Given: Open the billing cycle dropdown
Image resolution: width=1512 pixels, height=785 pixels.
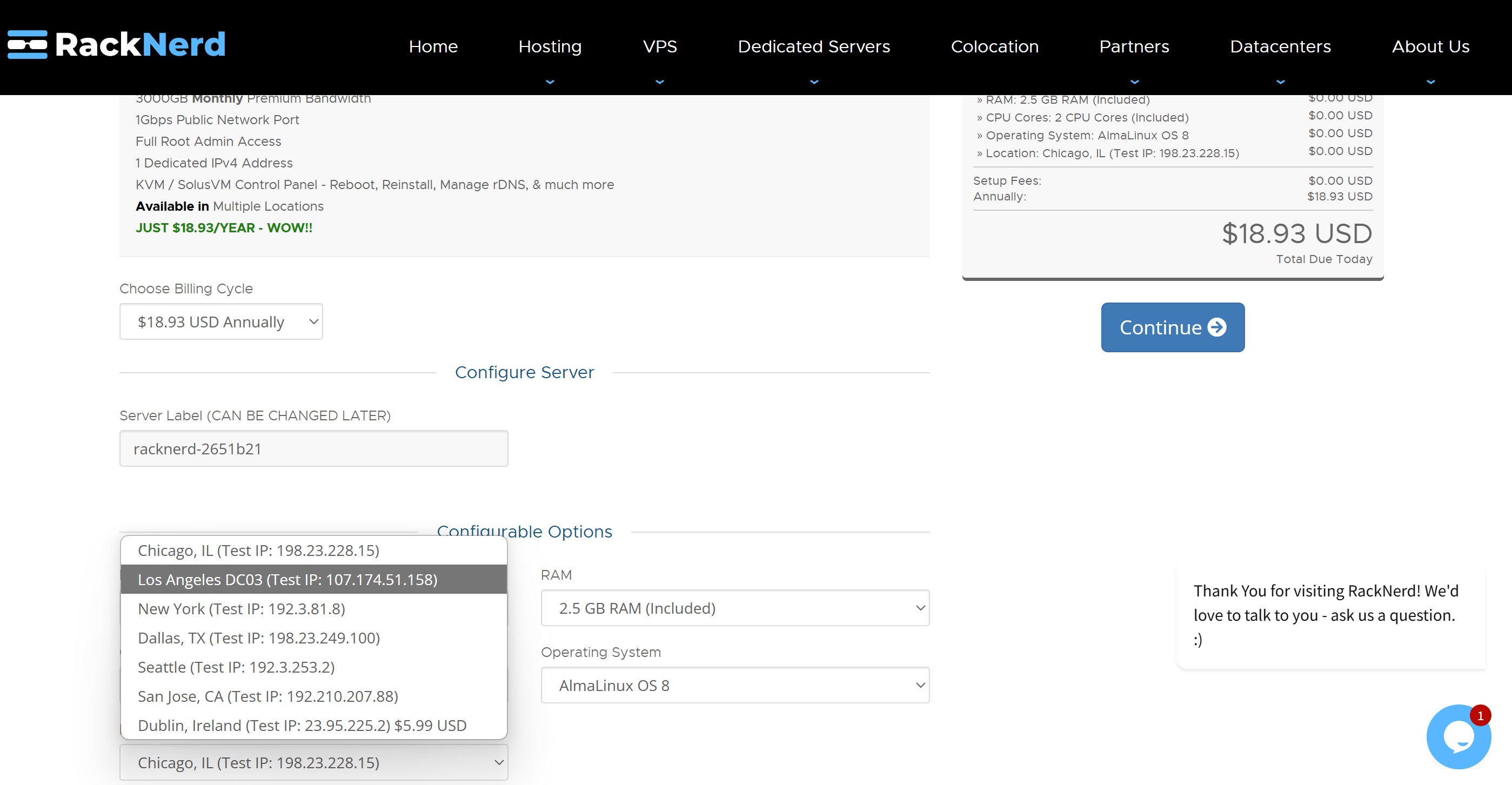Looking at the screenshot, I should pos(221,321).
